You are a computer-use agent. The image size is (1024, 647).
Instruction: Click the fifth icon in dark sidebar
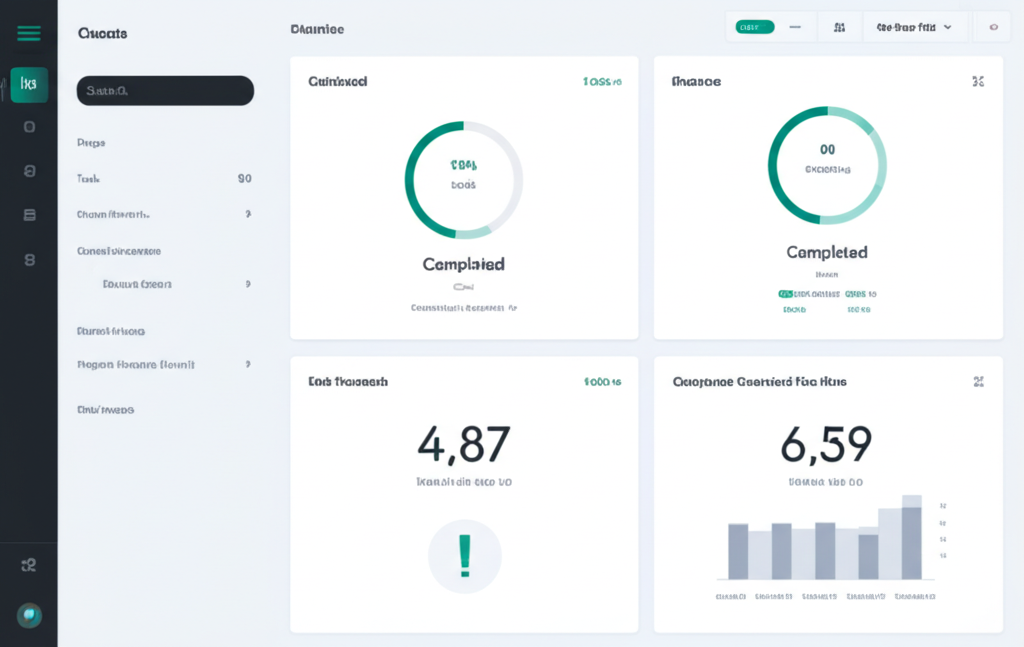[x=29, y=260]
